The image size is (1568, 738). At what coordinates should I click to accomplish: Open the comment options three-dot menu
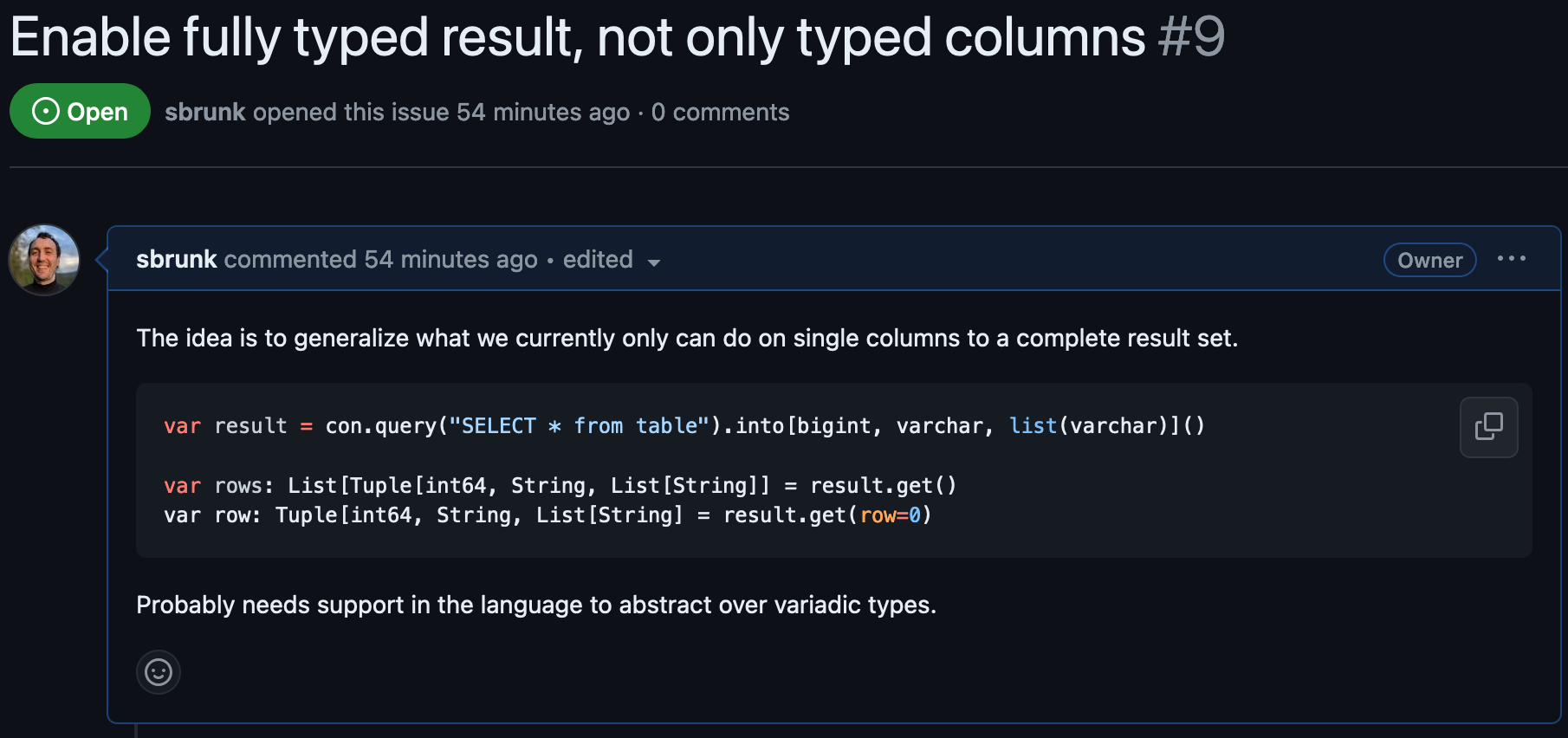coord(1511,259)
